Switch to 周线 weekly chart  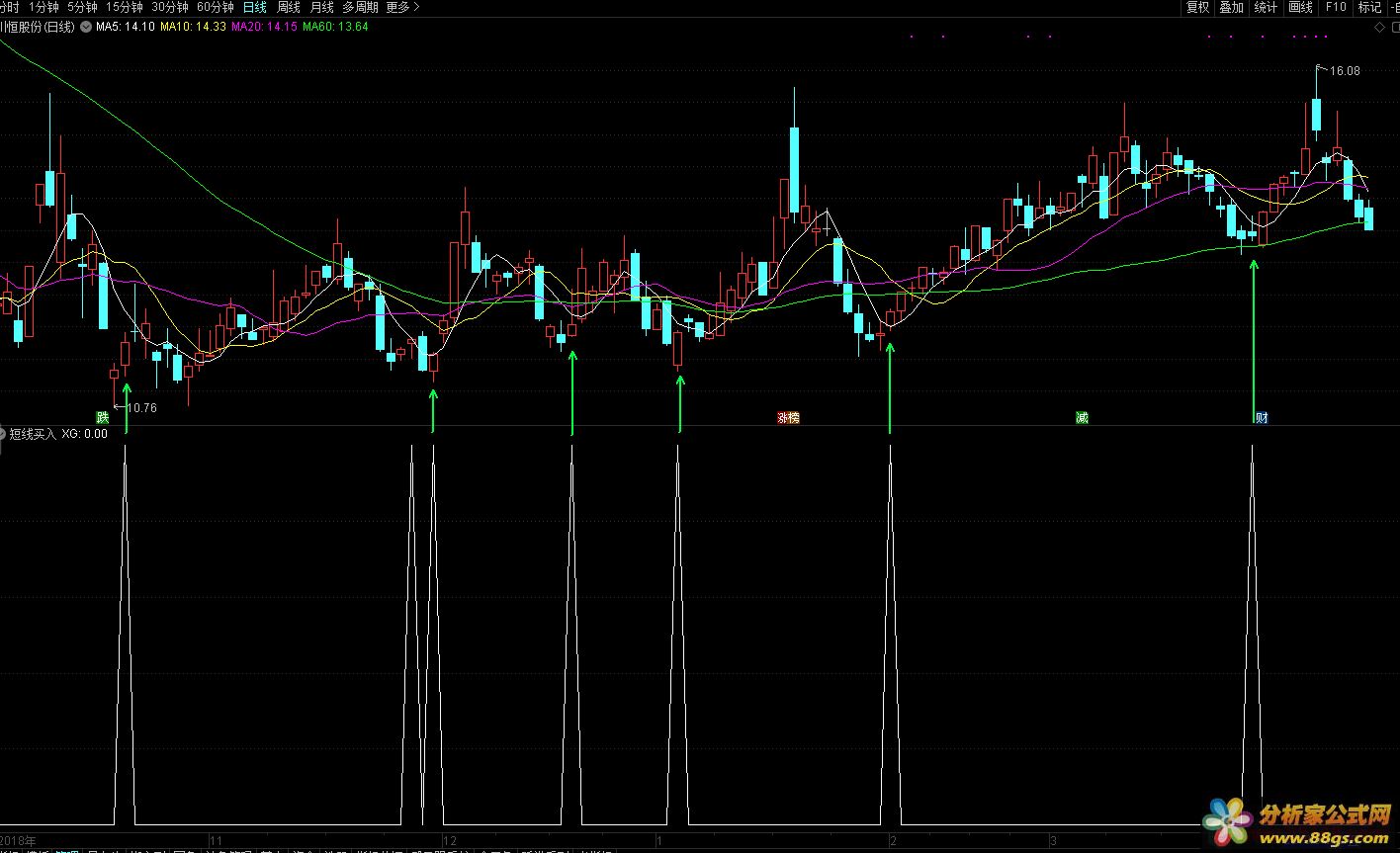pyautogui.click(x=289, y=7)
